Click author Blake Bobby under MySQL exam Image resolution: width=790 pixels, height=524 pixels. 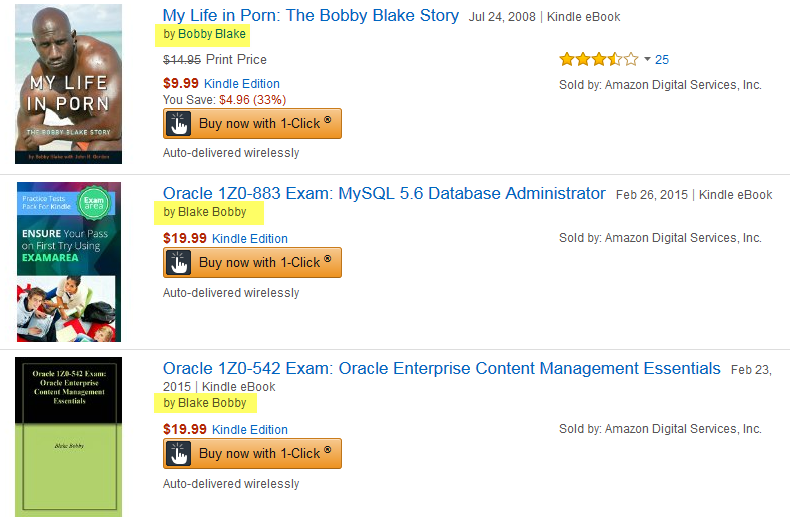[212, 212]
